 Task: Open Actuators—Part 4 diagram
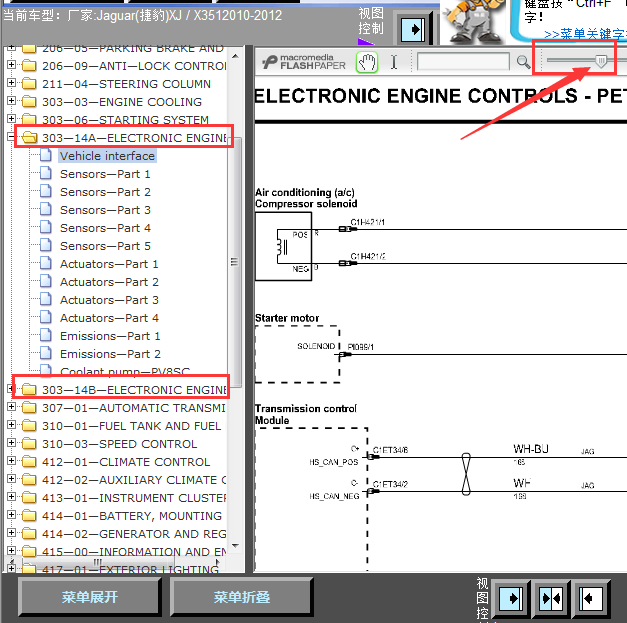(x=109, y=318)
